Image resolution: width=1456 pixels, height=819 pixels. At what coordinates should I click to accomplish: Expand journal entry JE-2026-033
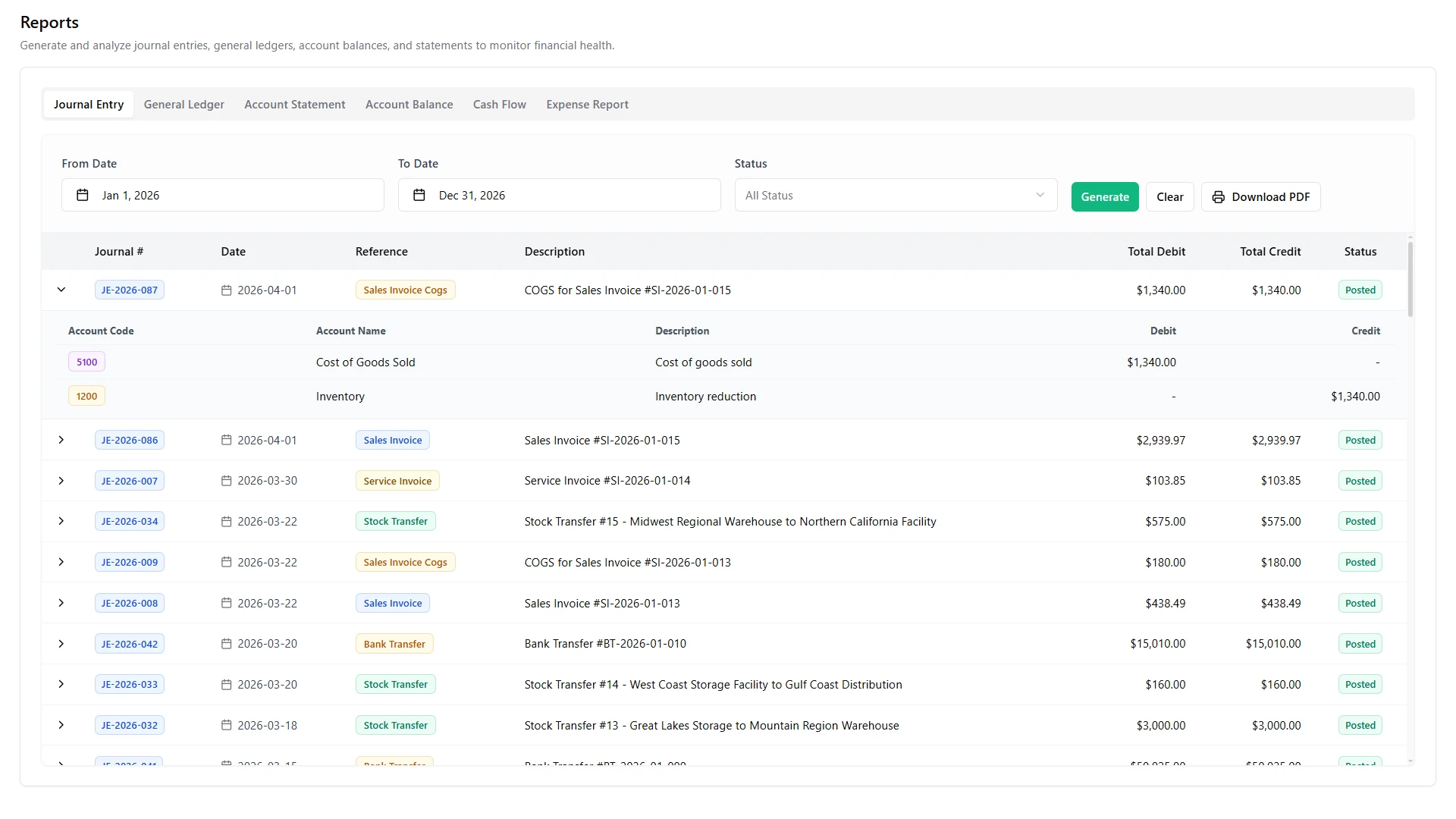coord(61,684)
